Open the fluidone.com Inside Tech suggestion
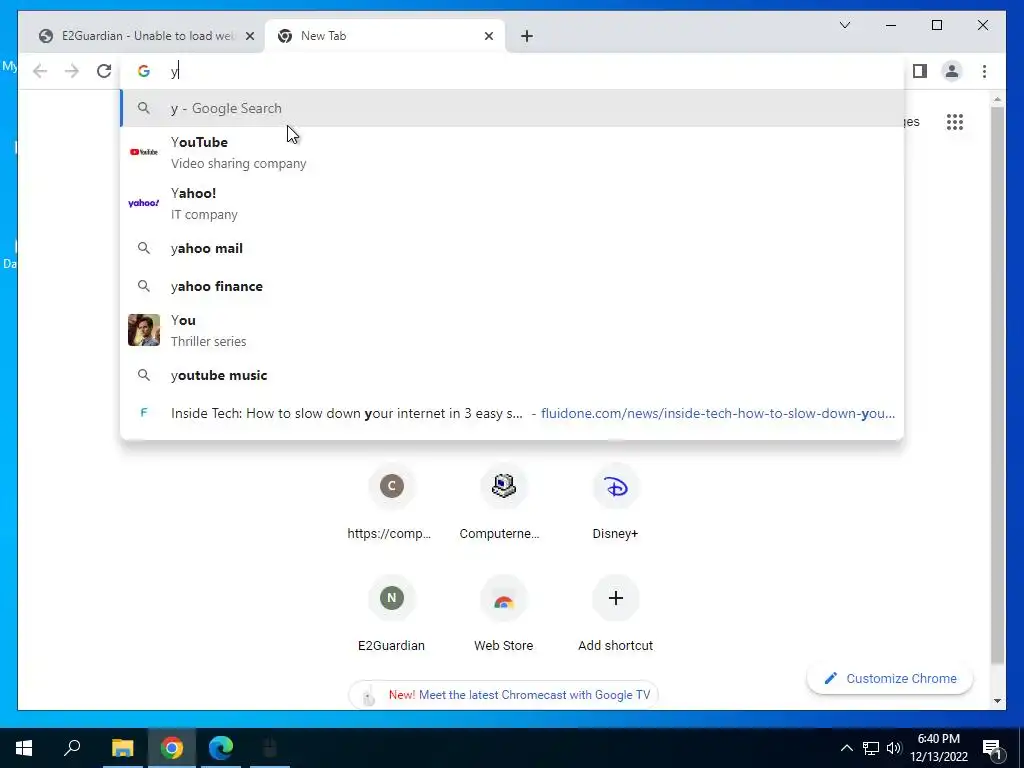The height and width of the screenshot is (768, 1024). pyautogui.click(x=512, y=413)
